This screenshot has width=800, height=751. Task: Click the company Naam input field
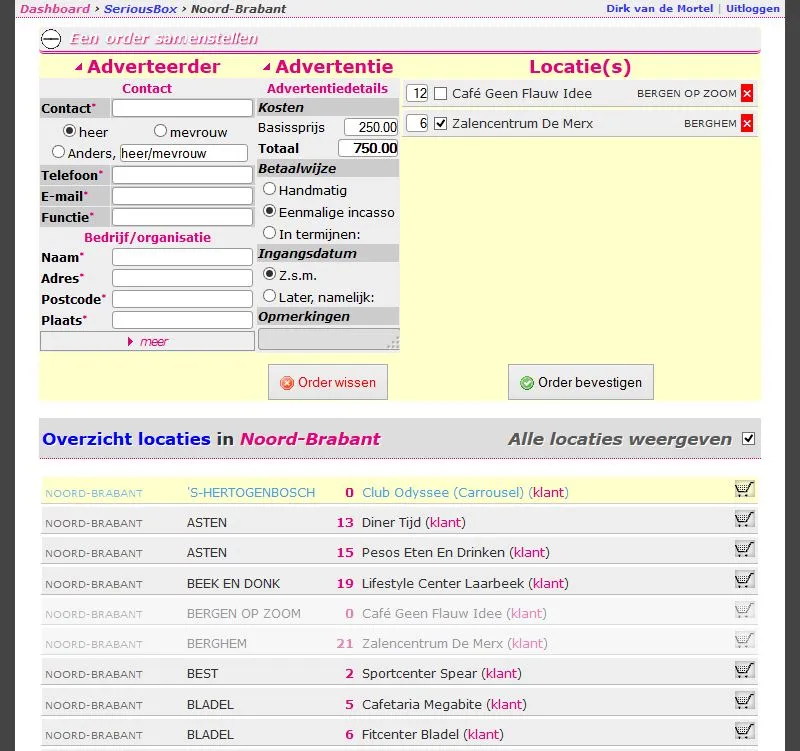coord(182,257)
